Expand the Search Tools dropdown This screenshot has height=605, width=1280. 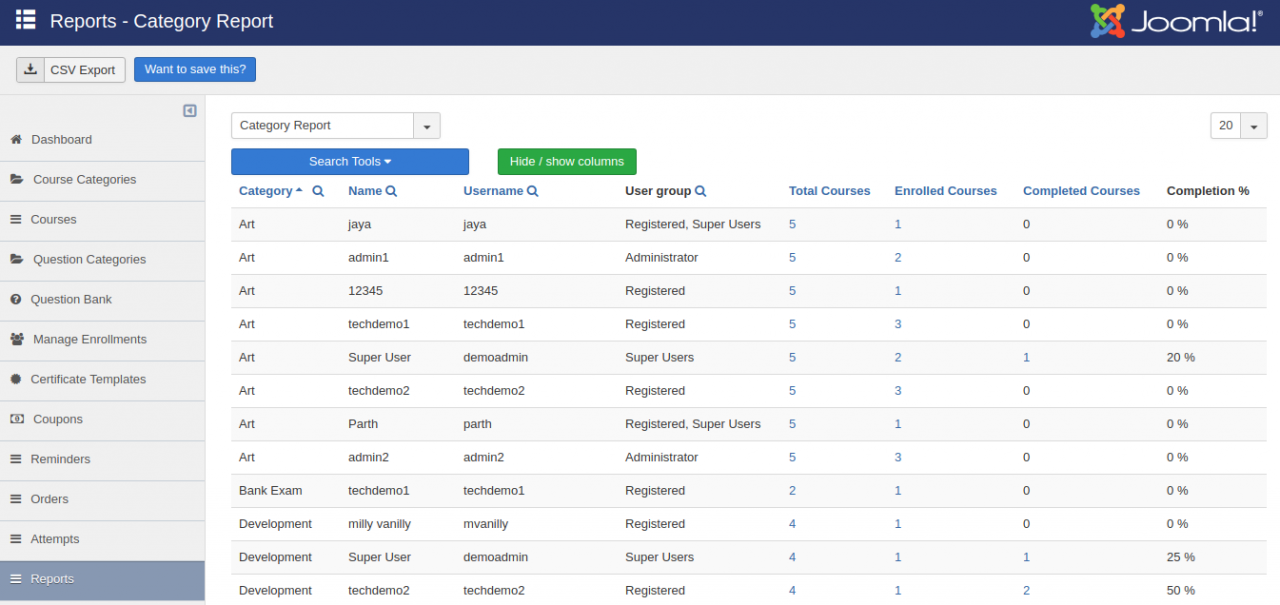click(x=349, y=162)
